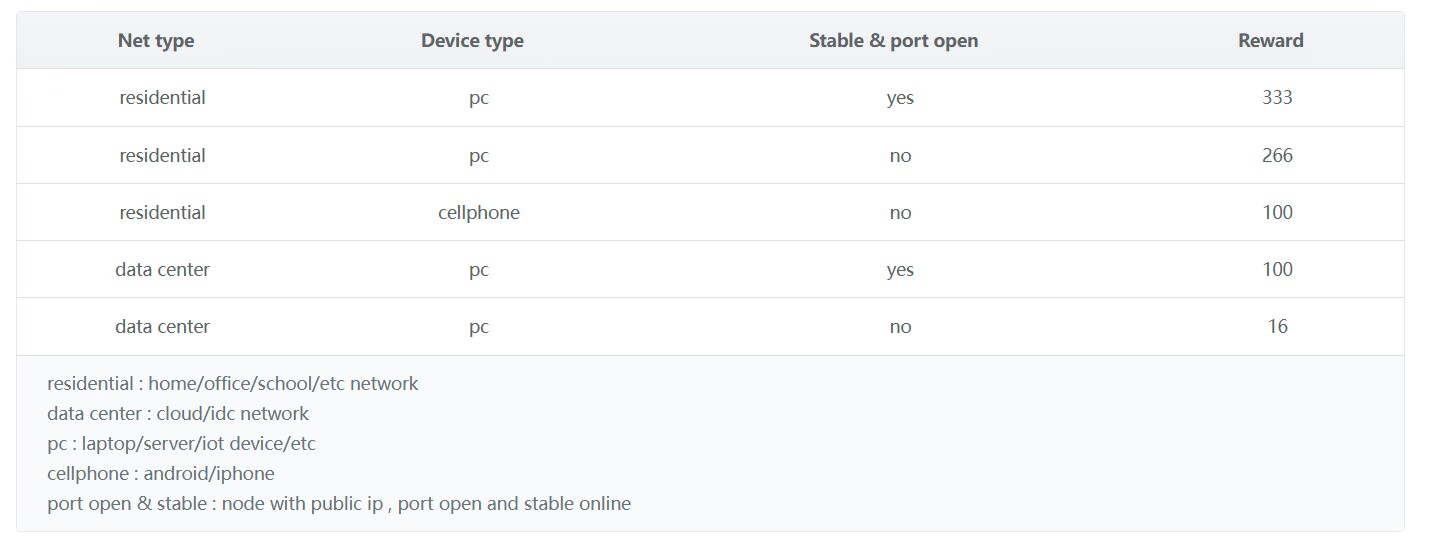This screenshot has width=1442, height=544.
Task: Click the reward value 266
Action: pos(1277,156)
